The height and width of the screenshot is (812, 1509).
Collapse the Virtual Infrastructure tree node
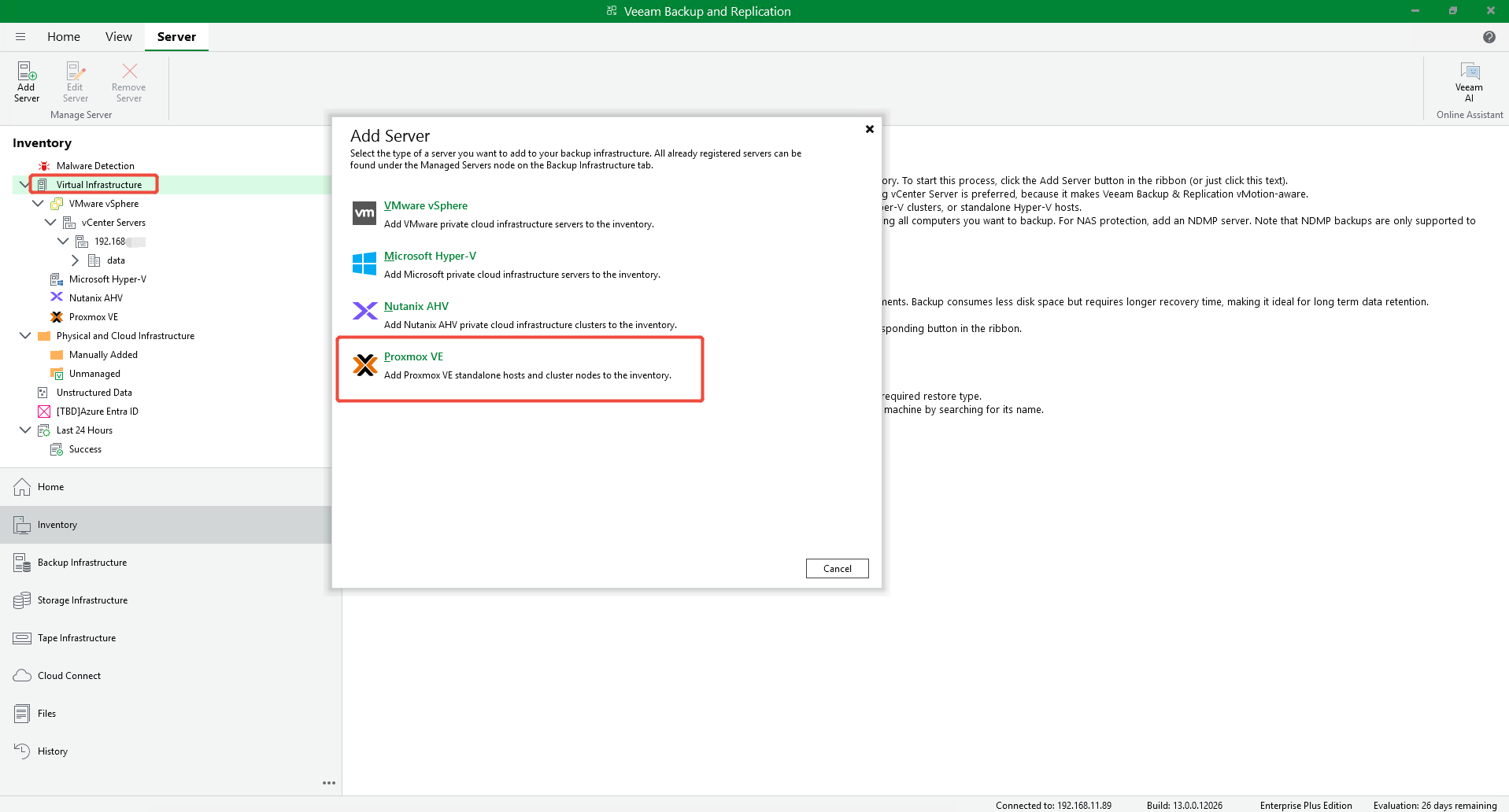pos(25,184)
